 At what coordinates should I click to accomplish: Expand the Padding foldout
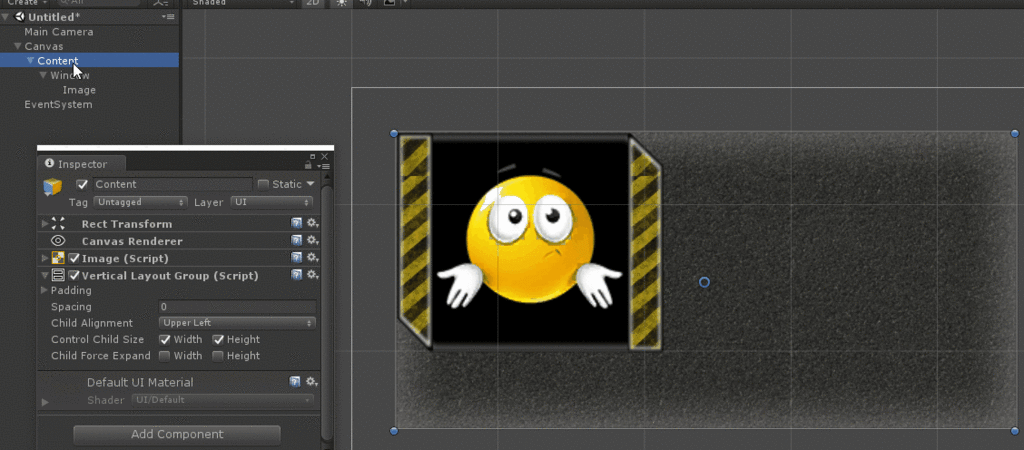pos(44,290)
